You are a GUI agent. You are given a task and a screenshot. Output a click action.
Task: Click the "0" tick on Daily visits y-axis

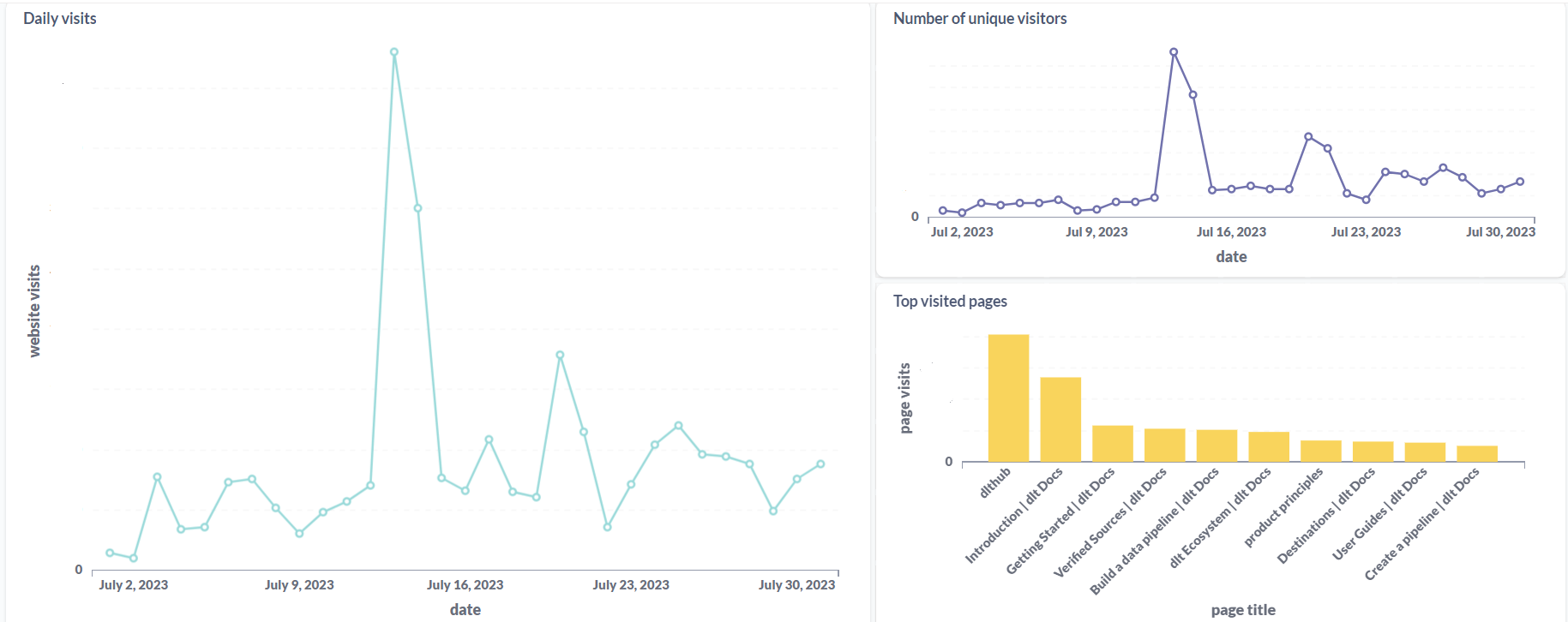(79, 570)
